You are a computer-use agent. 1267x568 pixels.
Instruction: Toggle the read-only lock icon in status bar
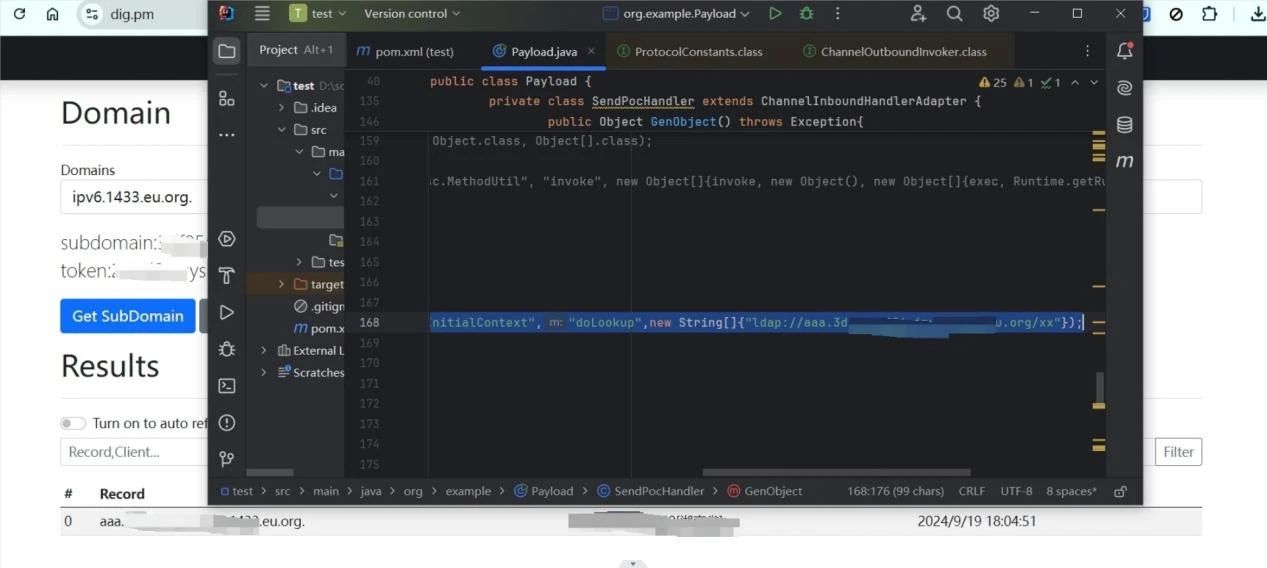[1120, 491]
